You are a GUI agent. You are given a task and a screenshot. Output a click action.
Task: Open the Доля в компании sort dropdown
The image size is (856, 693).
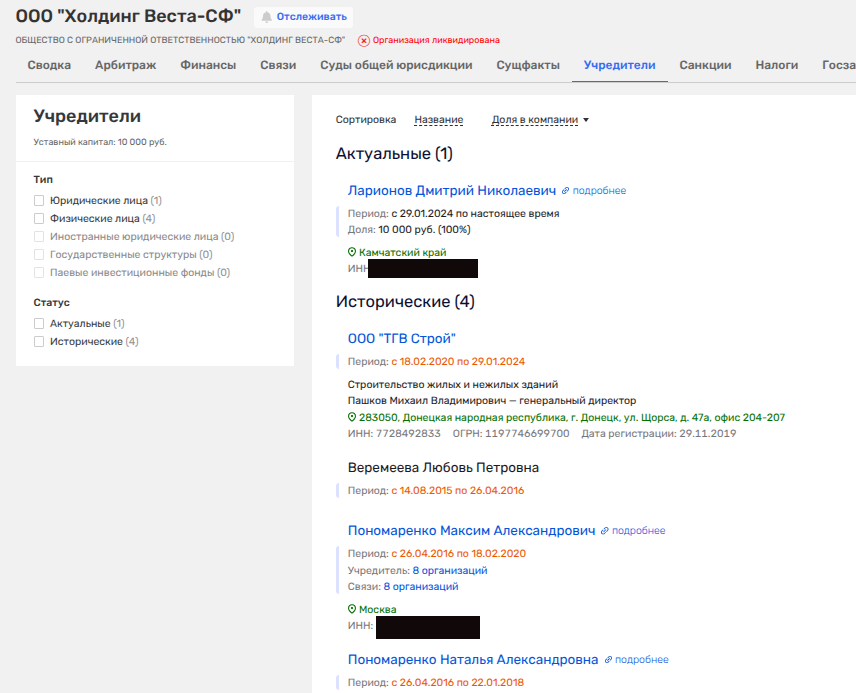[540, 120]
